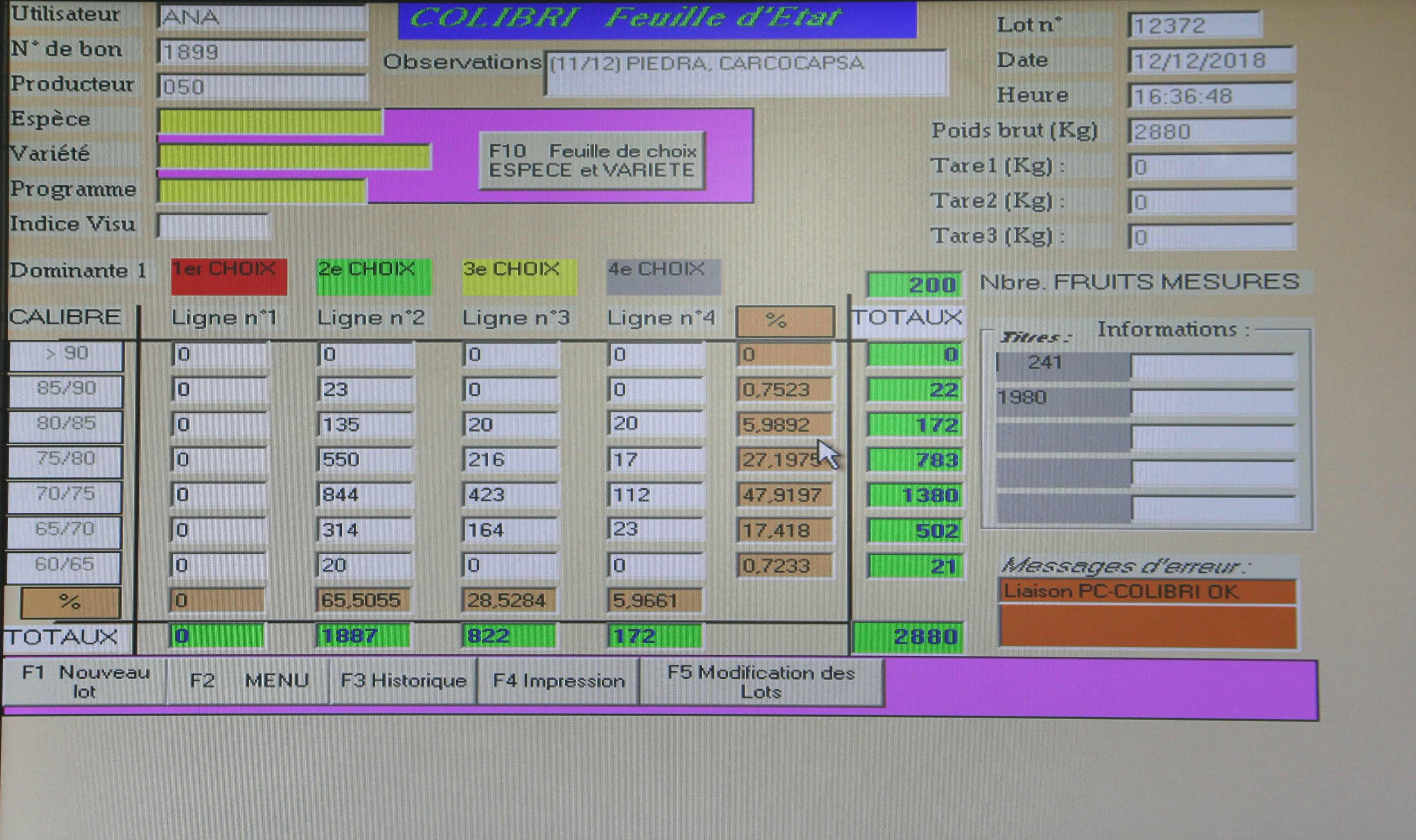
Task: Click the Date field 12/12/2018
Action: click(1211, 61)
